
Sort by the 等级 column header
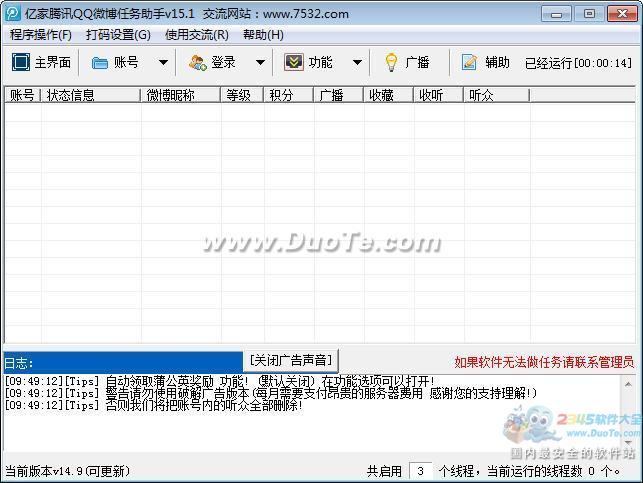[x=242, y=95]
